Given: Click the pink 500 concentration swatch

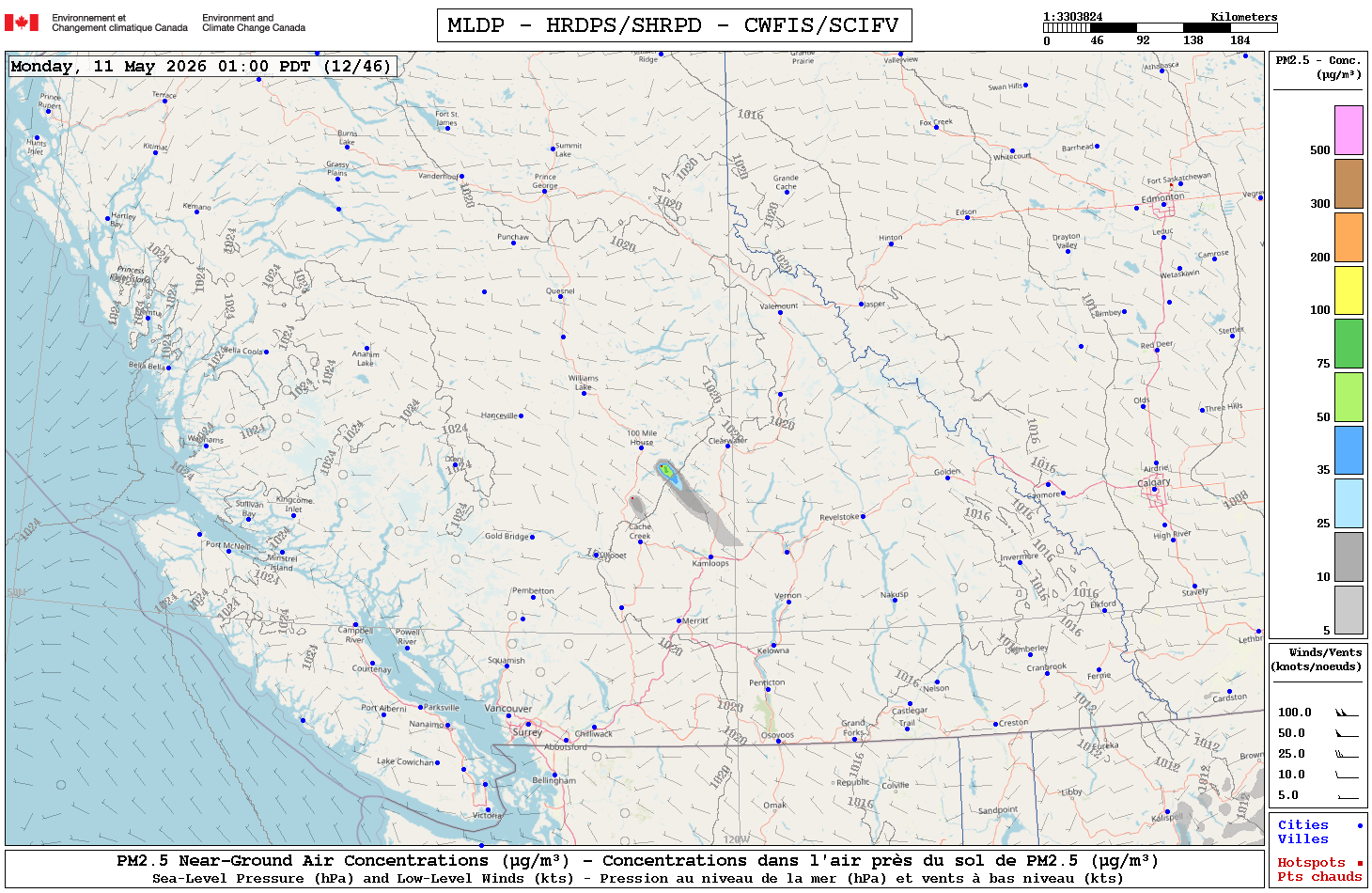Looking at the screenshot, I should tap(1349, 130).
